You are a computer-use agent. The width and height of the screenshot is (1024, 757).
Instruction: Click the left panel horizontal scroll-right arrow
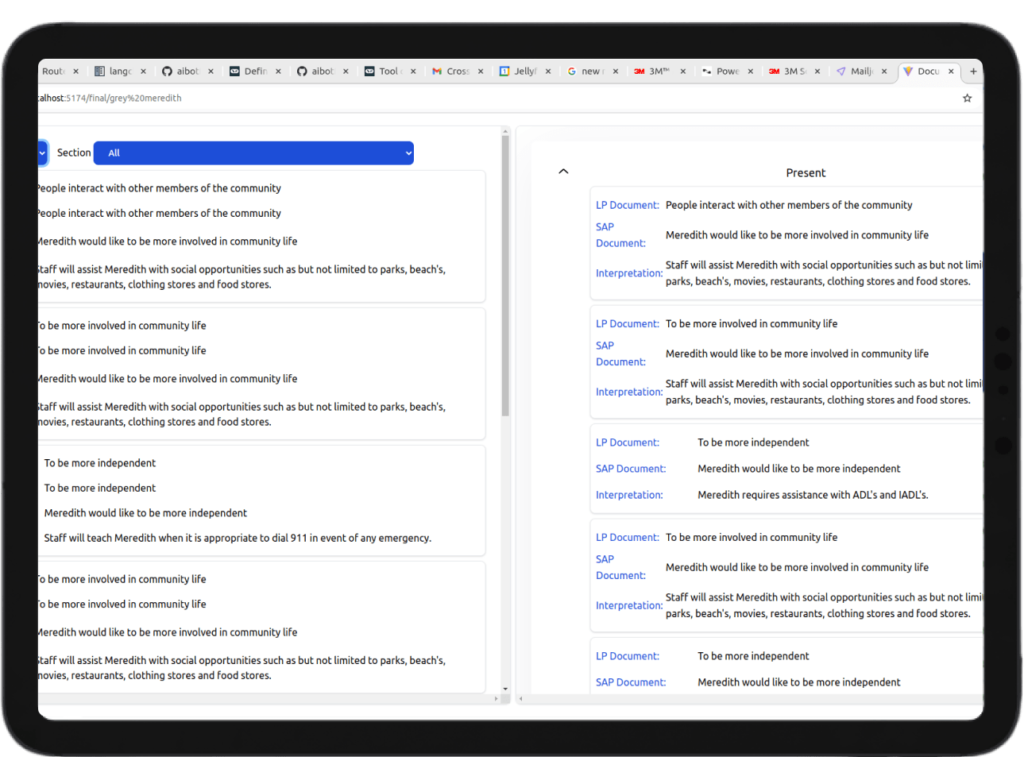pos(496,698)
